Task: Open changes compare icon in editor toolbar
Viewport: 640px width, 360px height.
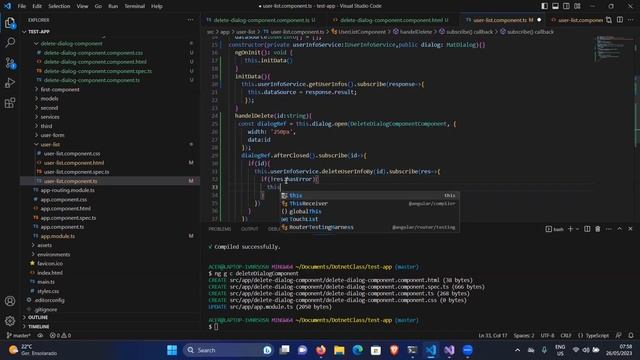Action: [x=609, y=20]
